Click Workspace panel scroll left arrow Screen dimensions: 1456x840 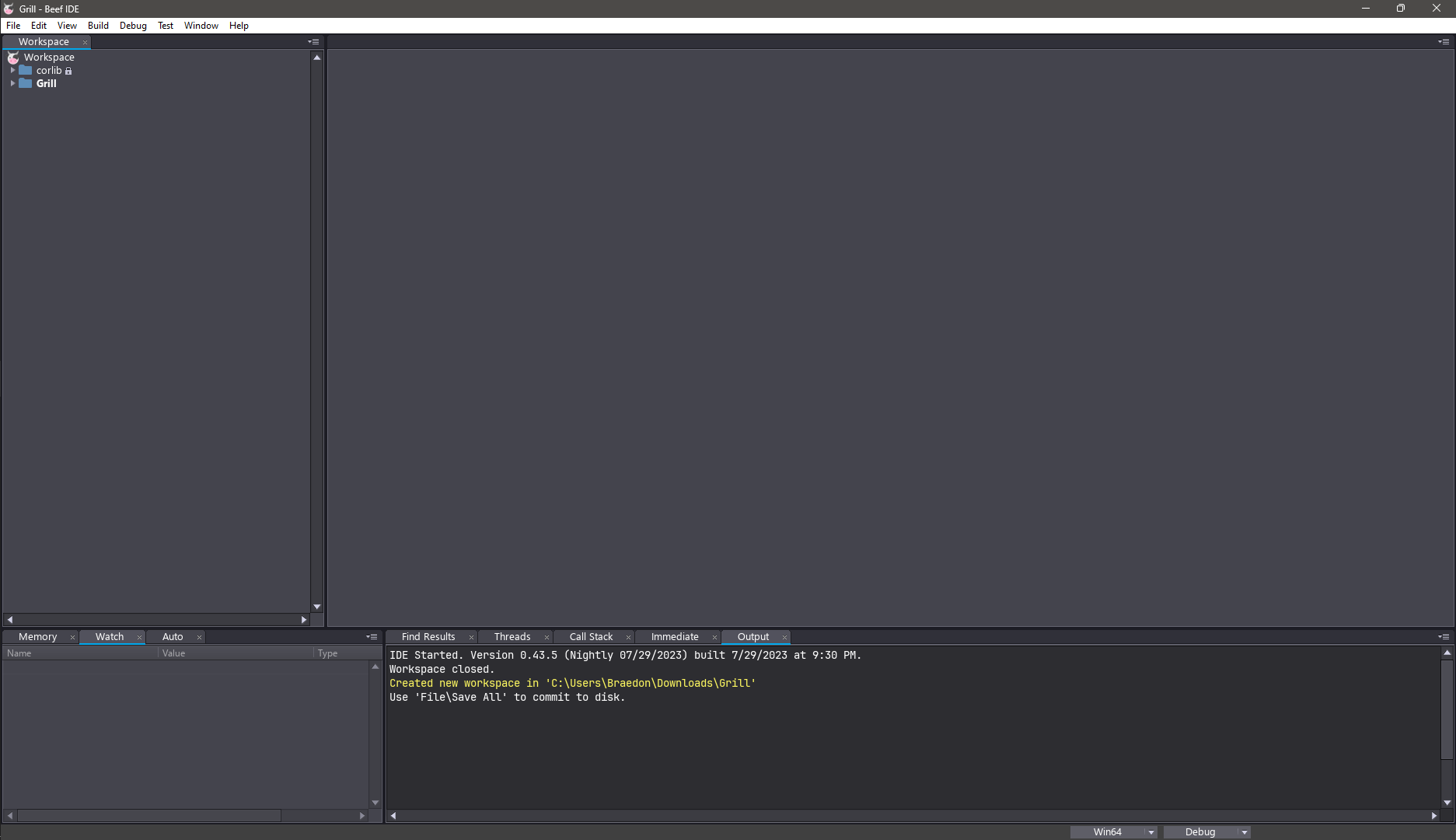click(9, 620)
